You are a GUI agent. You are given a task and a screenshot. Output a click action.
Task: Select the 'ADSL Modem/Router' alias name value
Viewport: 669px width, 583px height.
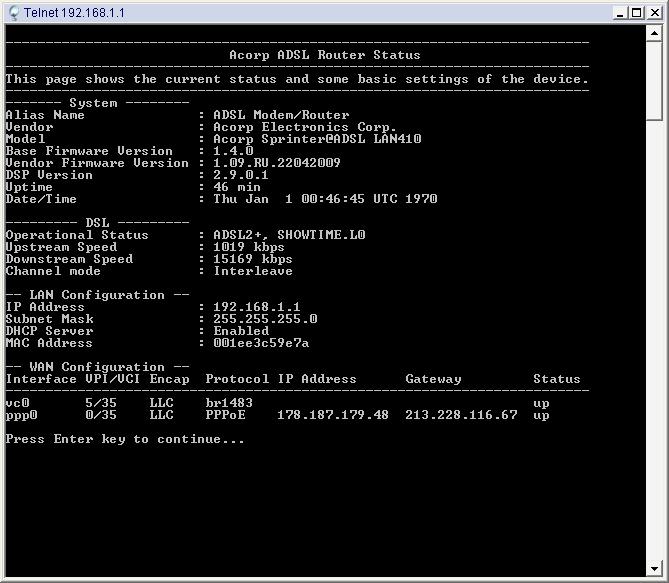click(x=281, y=115)
